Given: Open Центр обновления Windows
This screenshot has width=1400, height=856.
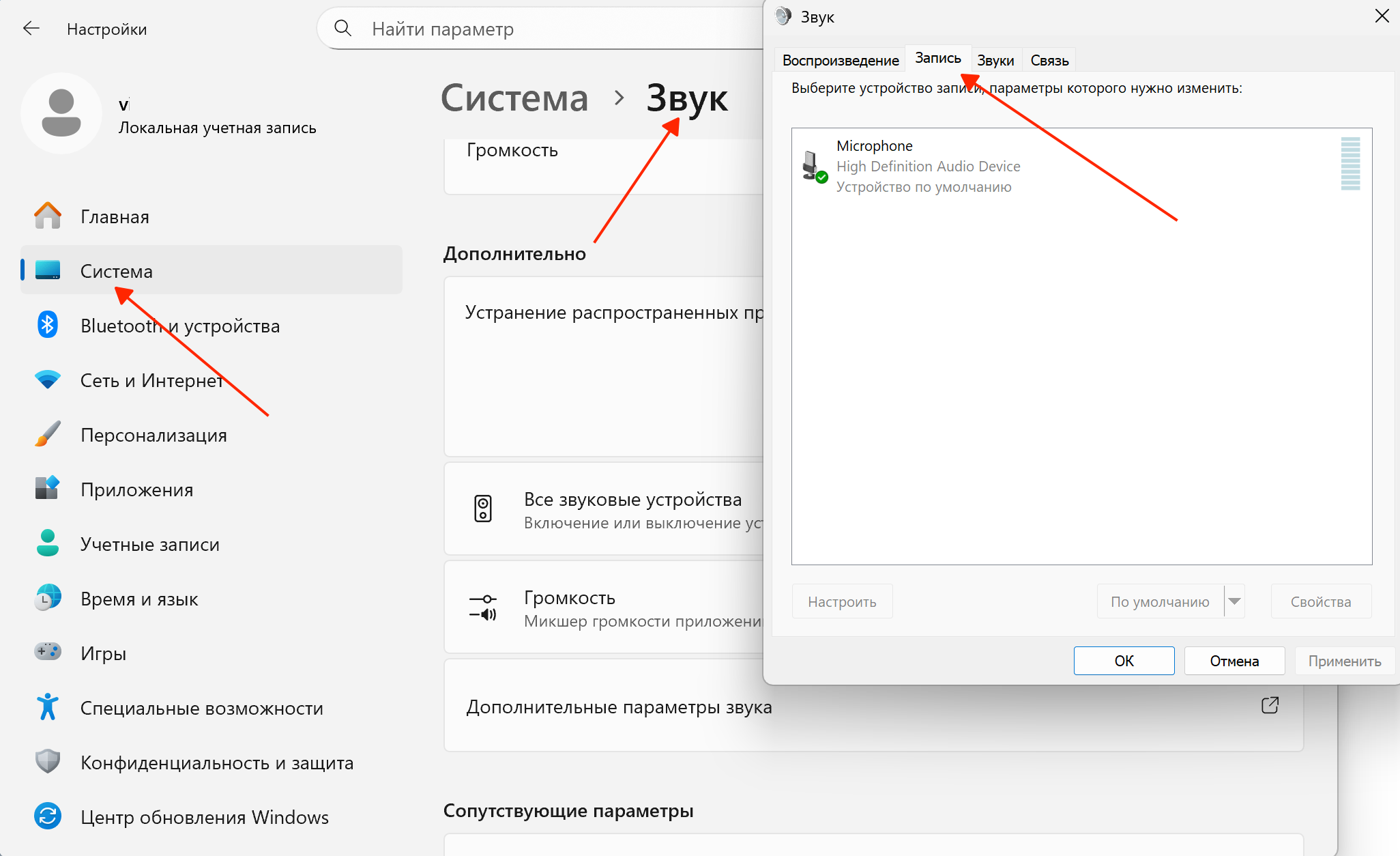Looking at the screenshot, I should click(212, 816).
